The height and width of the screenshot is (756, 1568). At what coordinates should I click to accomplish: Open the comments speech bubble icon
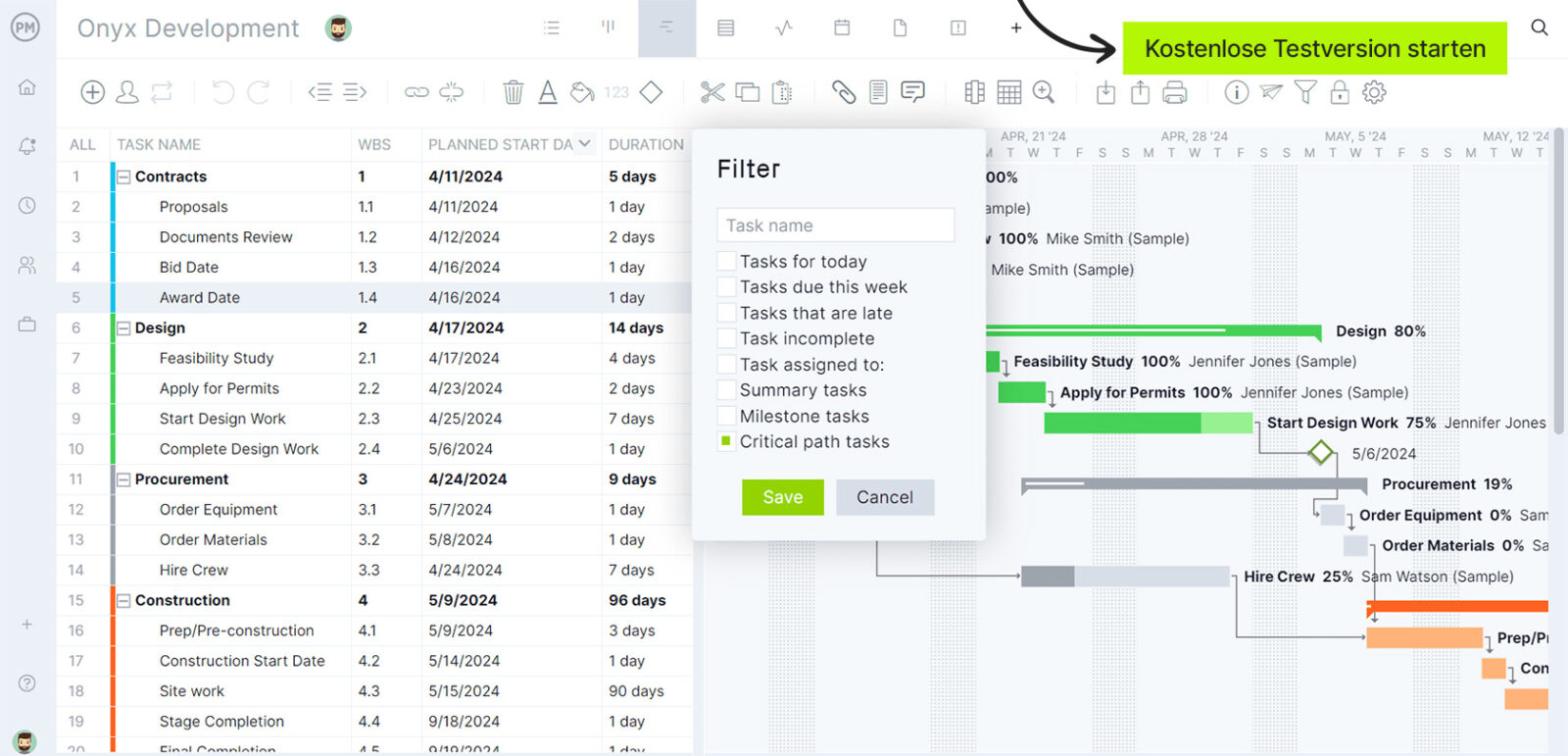(912, 92)
